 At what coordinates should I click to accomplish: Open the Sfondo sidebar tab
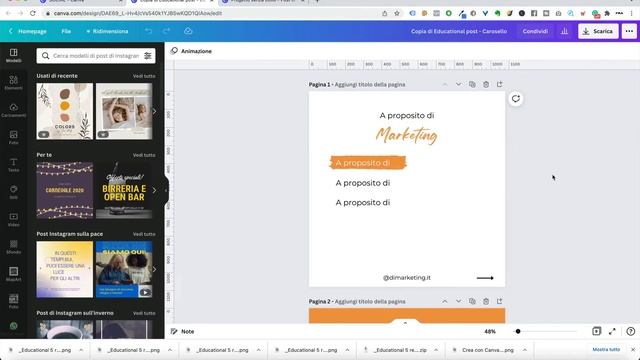point(13,247)
